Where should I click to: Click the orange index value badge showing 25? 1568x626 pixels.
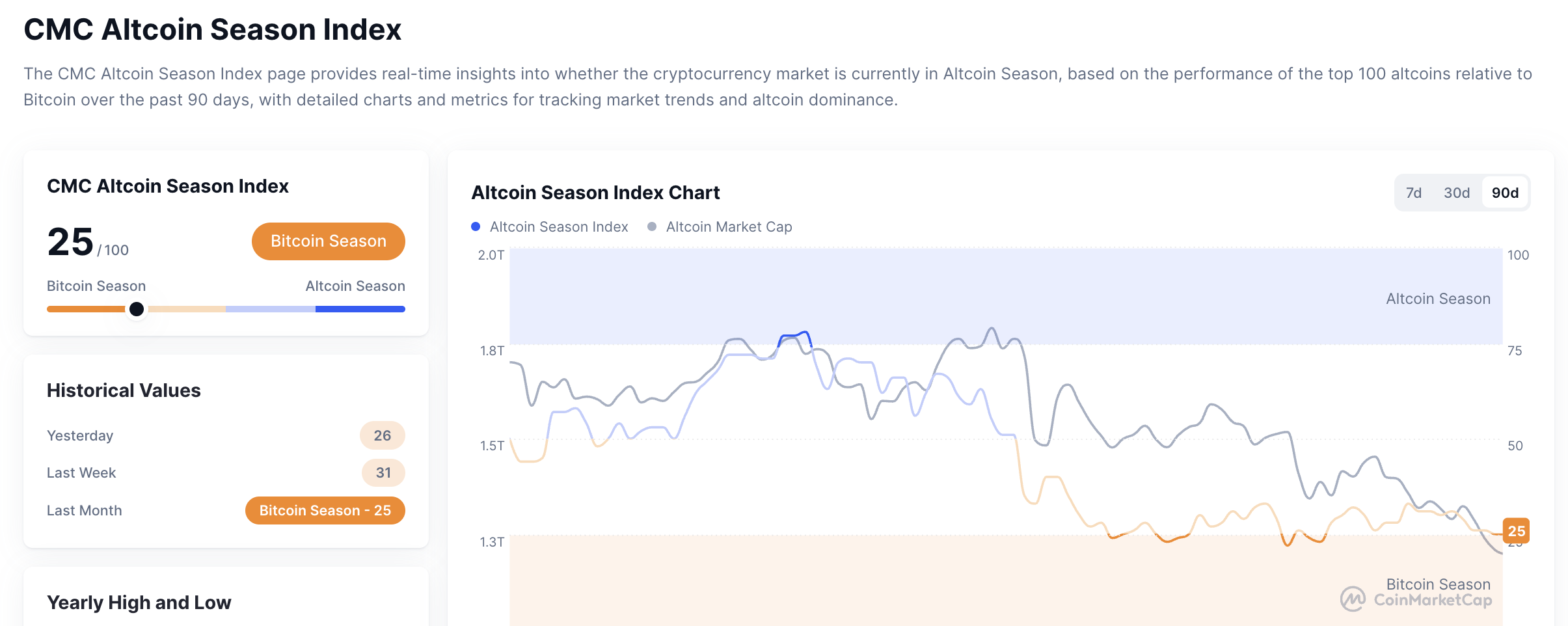pos(1517,531)
